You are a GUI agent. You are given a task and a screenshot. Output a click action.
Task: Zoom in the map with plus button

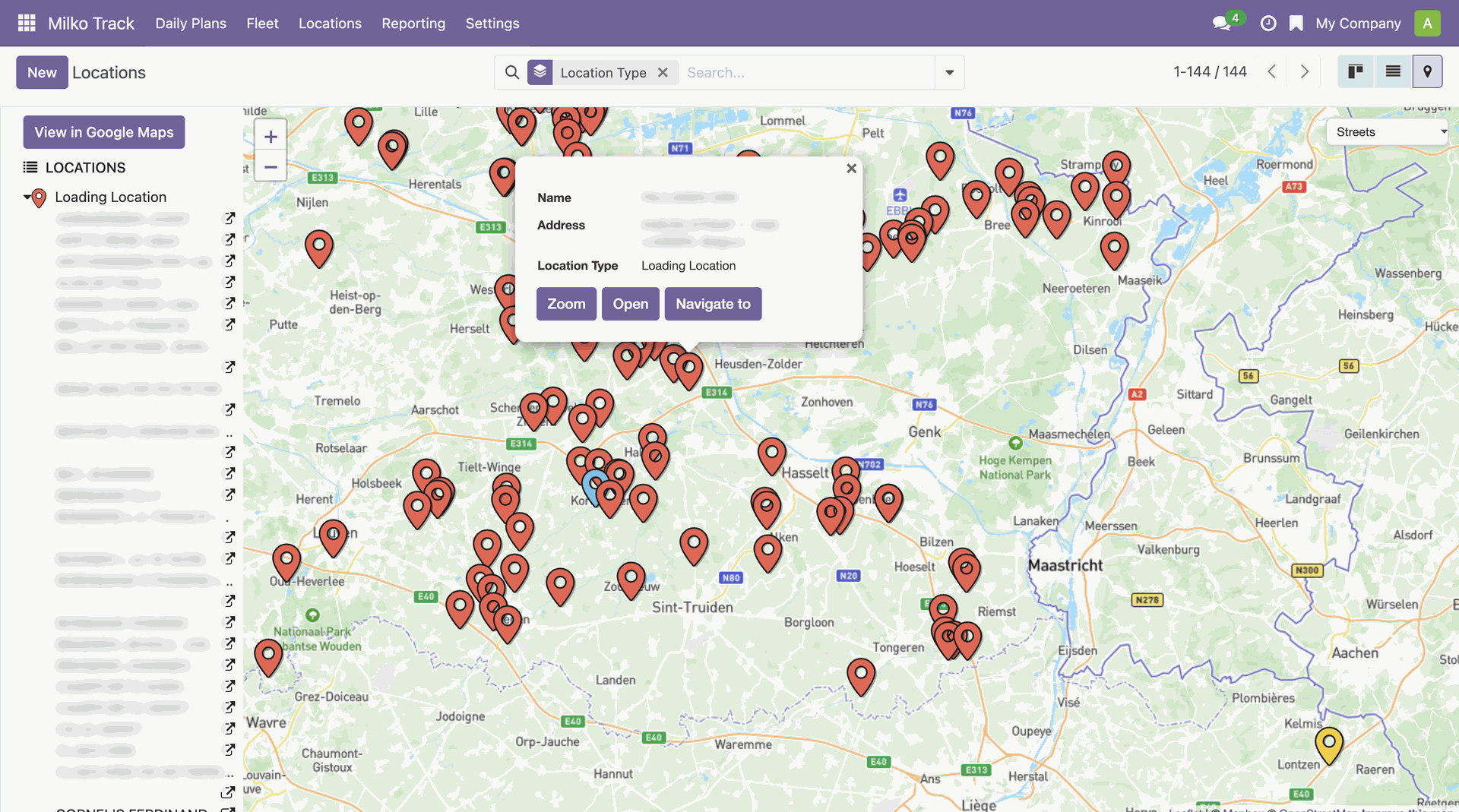point(271,137)
